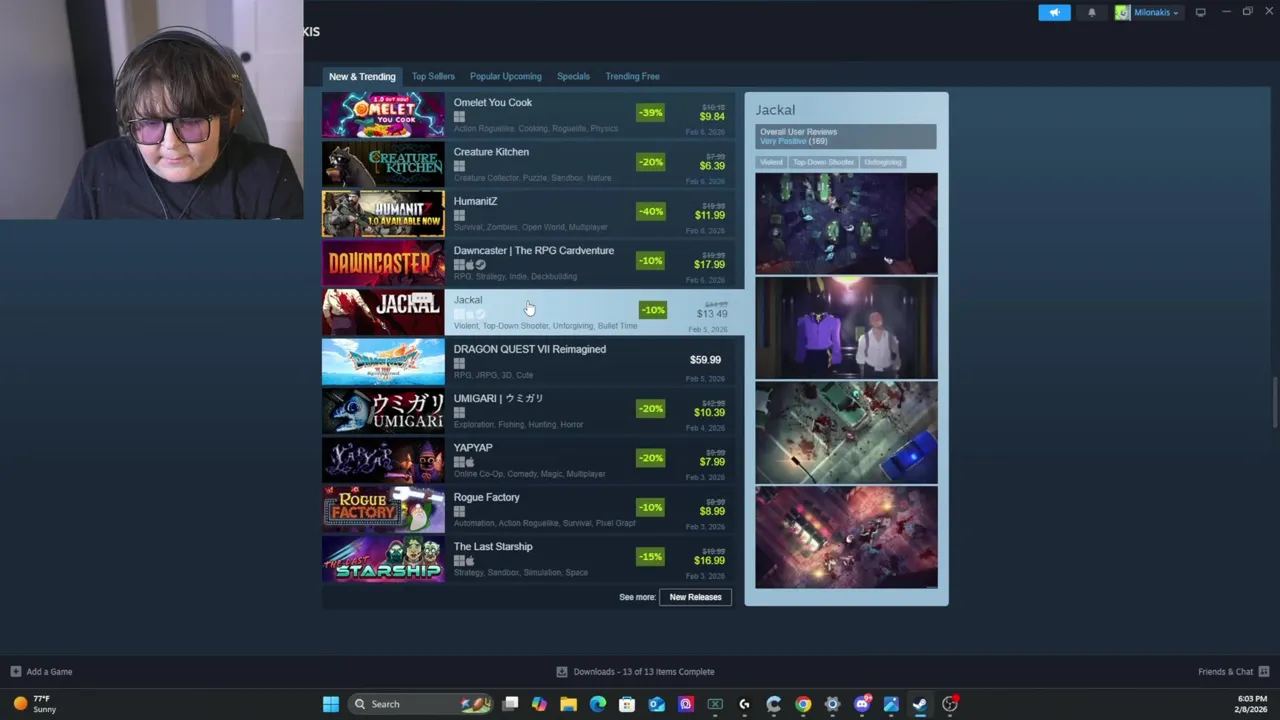Open the Rogue Factory capsule image
This screenshot has height=720, width=1280.
coord(383,509)
